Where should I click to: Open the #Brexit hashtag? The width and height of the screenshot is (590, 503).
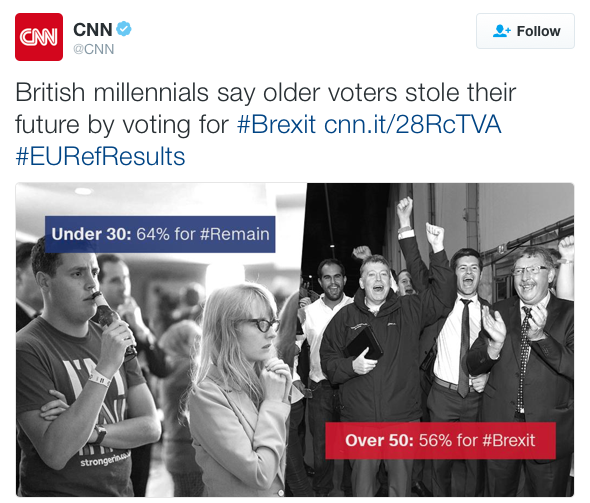pos(276,125)
